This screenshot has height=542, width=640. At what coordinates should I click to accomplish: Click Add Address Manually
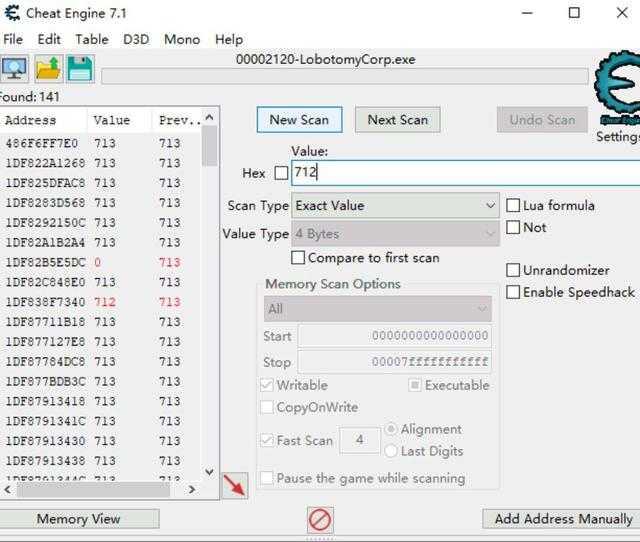[x=563, y=519]
